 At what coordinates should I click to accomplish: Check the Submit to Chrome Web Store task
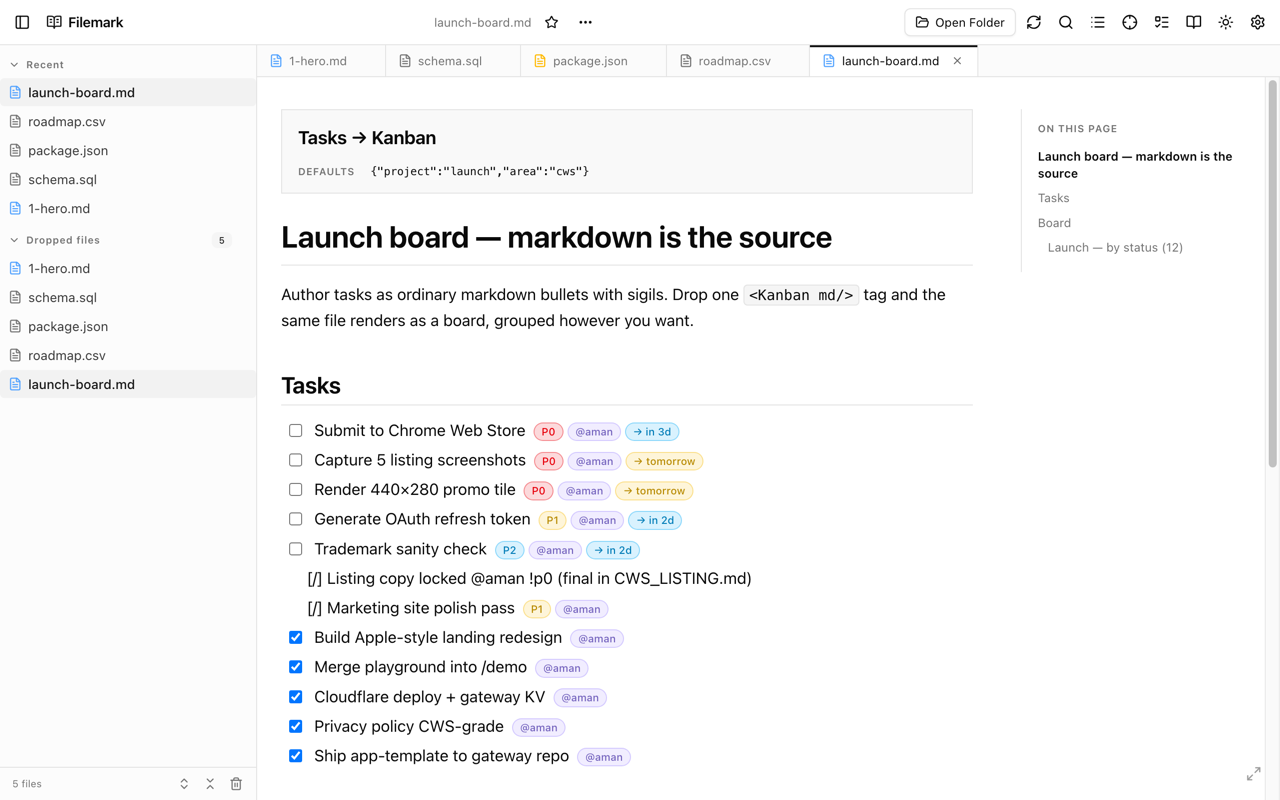click(296, 431)
